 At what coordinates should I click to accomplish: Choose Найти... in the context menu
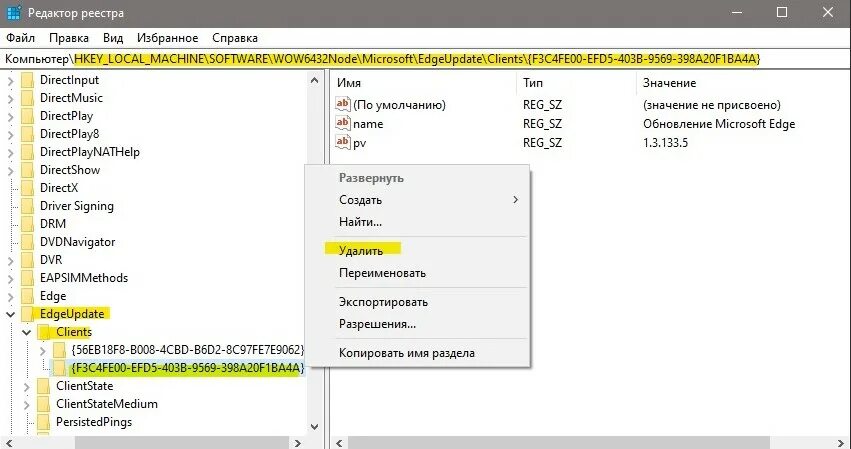(x=360, y=222)
